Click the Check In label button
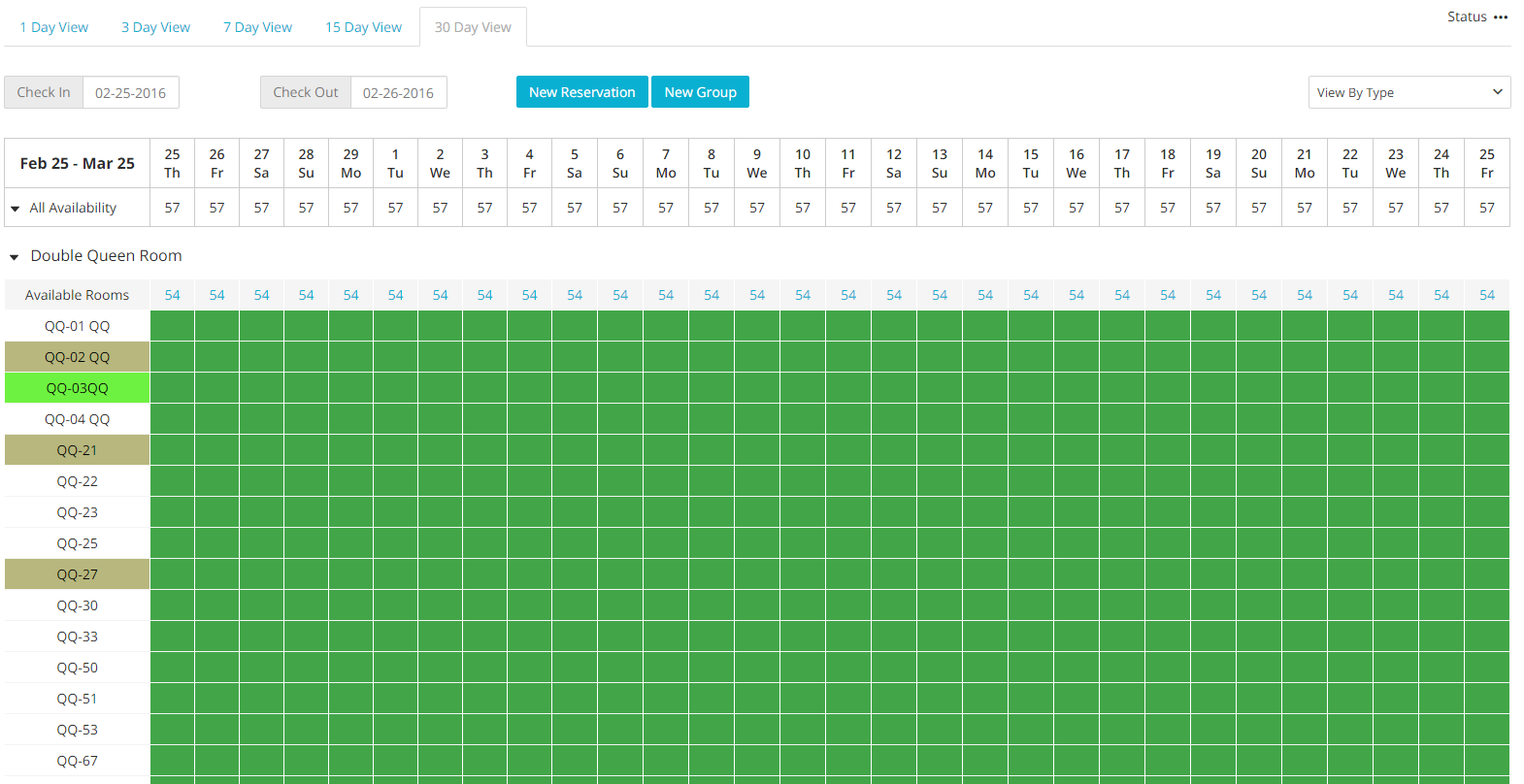 [x=44, y=92]
